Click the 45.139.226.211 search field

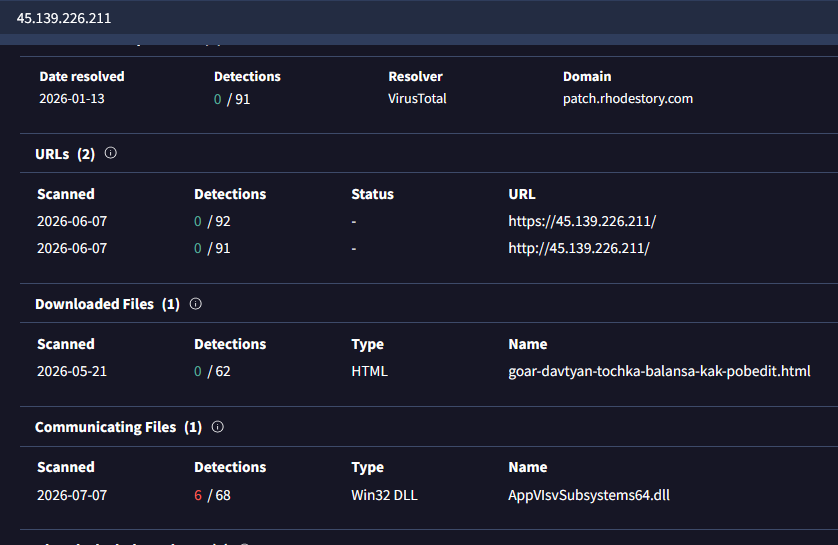click(419, 18)
